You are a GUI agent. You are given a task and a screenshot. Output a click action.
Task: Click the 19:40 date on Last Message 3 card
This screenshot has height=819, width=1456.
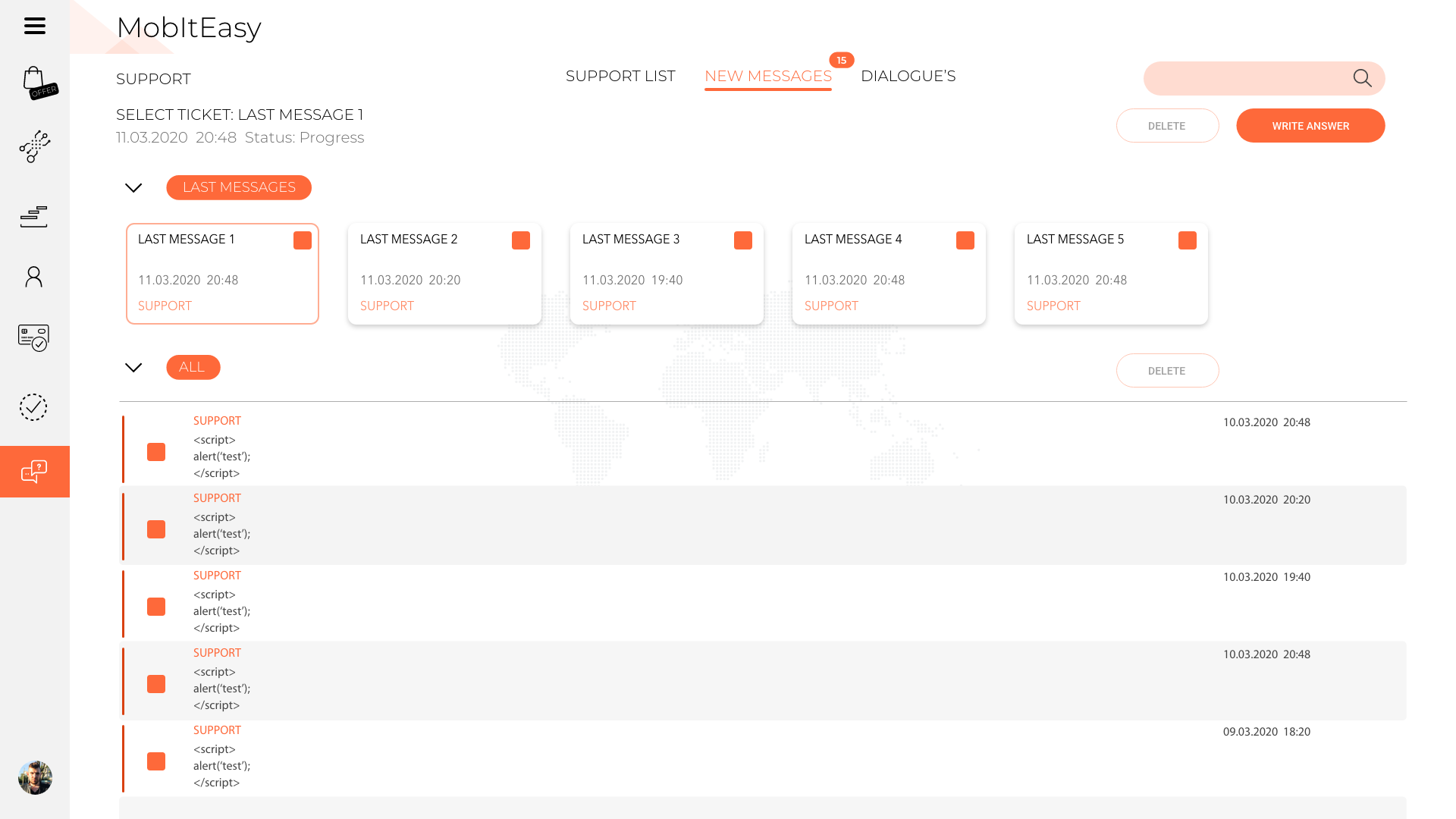tap(632, 281)
